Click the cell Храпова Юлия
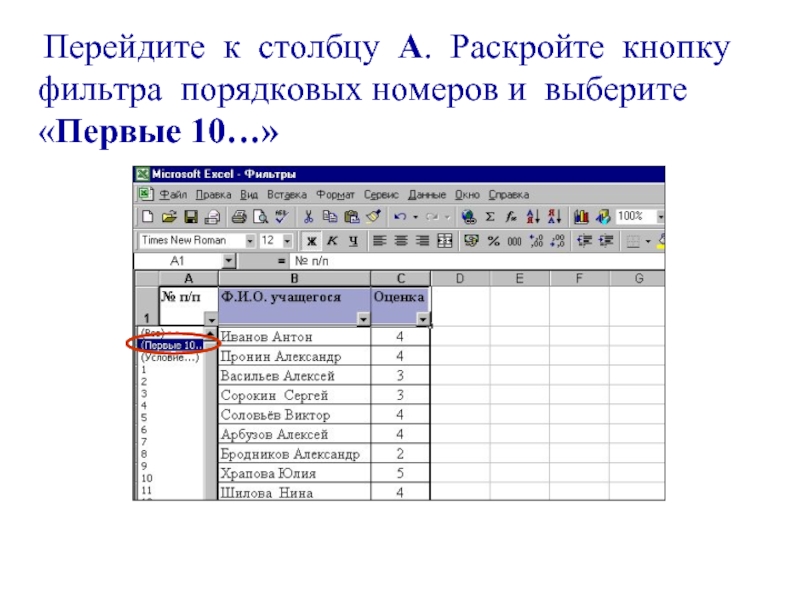The image size is (800, 600). (x=294, y=473)
